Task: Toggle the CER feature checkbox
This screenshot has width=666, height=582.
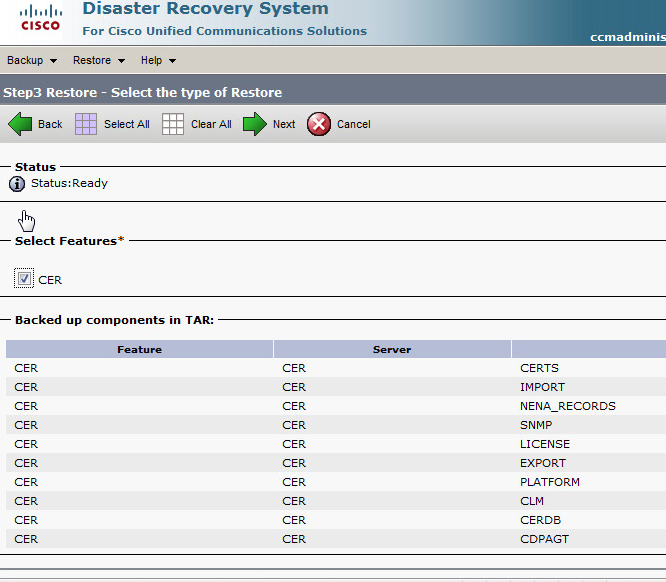Action: point(24,279)
